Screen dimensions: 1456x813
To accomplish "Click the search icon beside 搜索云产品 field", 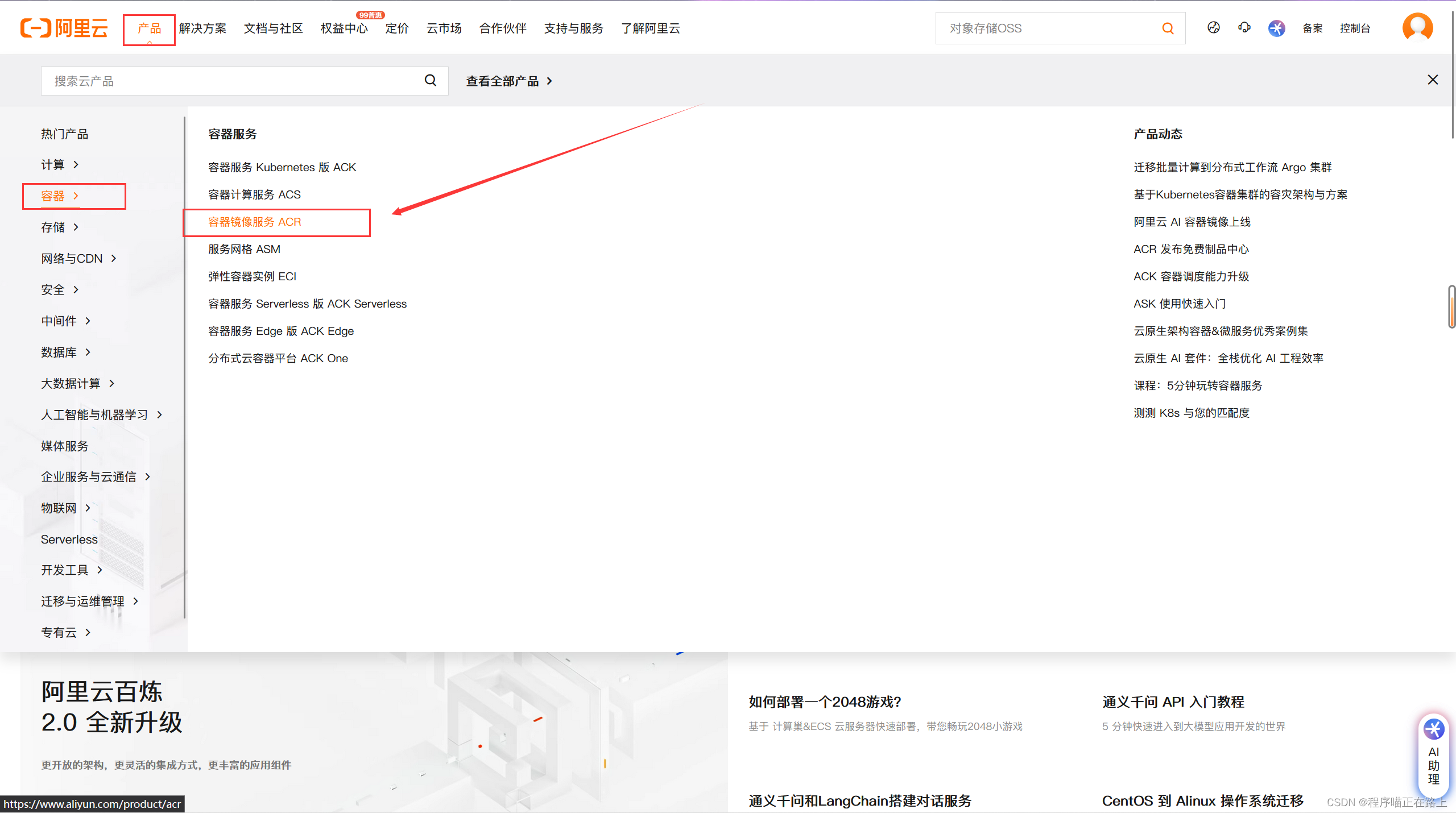I will tap(430, 80).
